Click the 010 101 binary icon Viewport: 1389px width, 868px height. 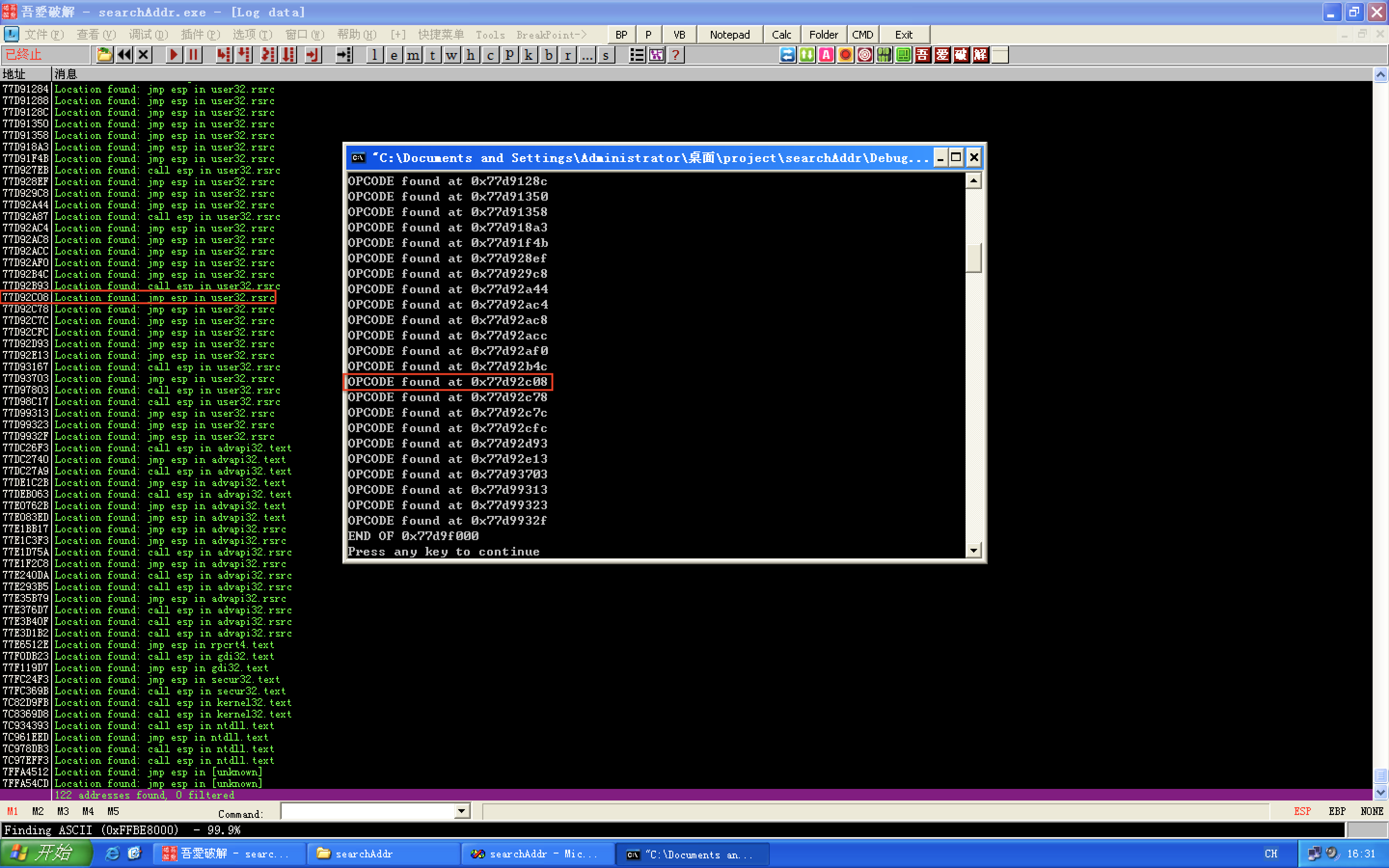tap(884, 55)
